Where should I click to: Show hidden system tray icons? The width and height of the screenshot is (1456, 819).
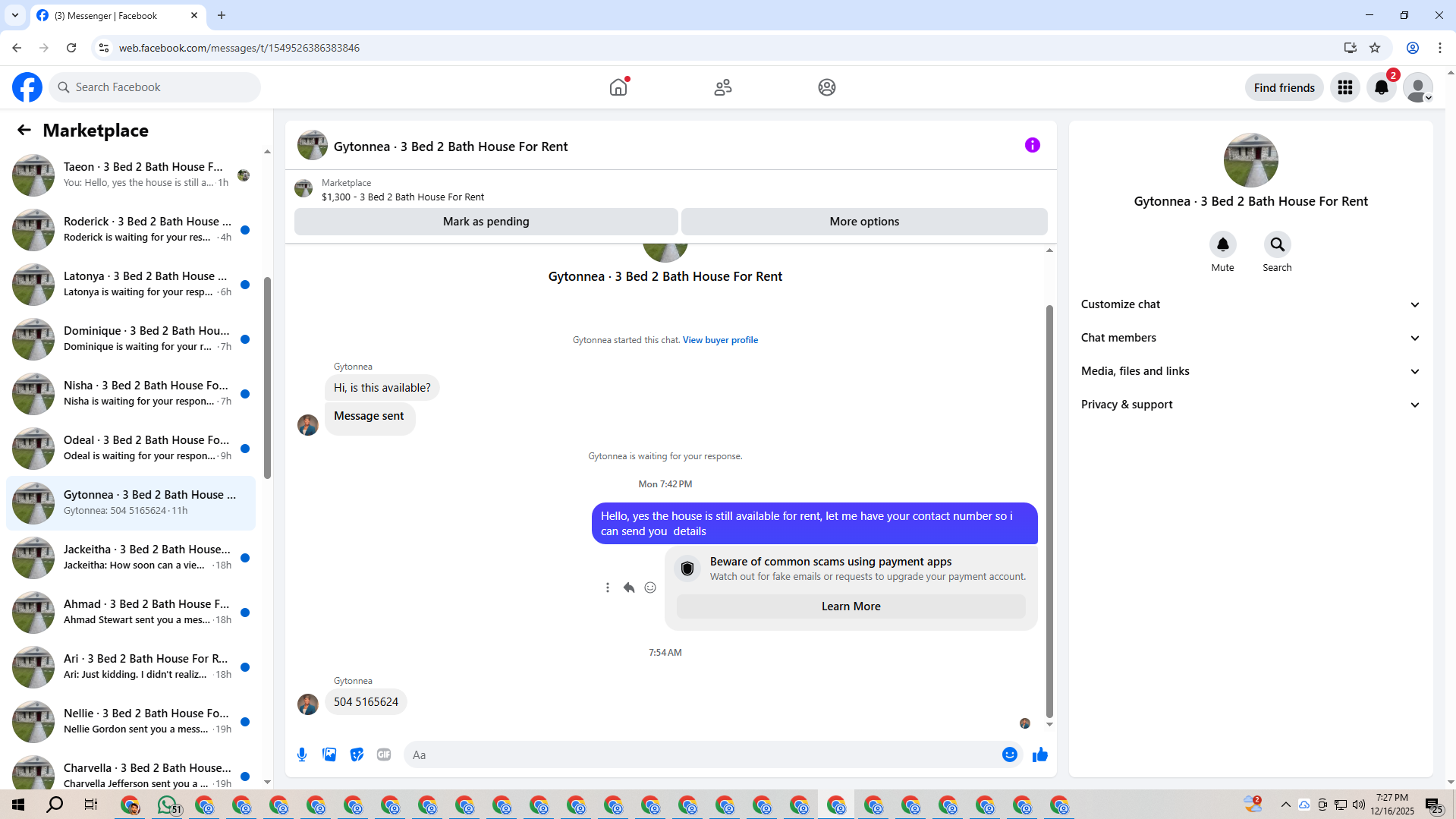[1285, 805]
